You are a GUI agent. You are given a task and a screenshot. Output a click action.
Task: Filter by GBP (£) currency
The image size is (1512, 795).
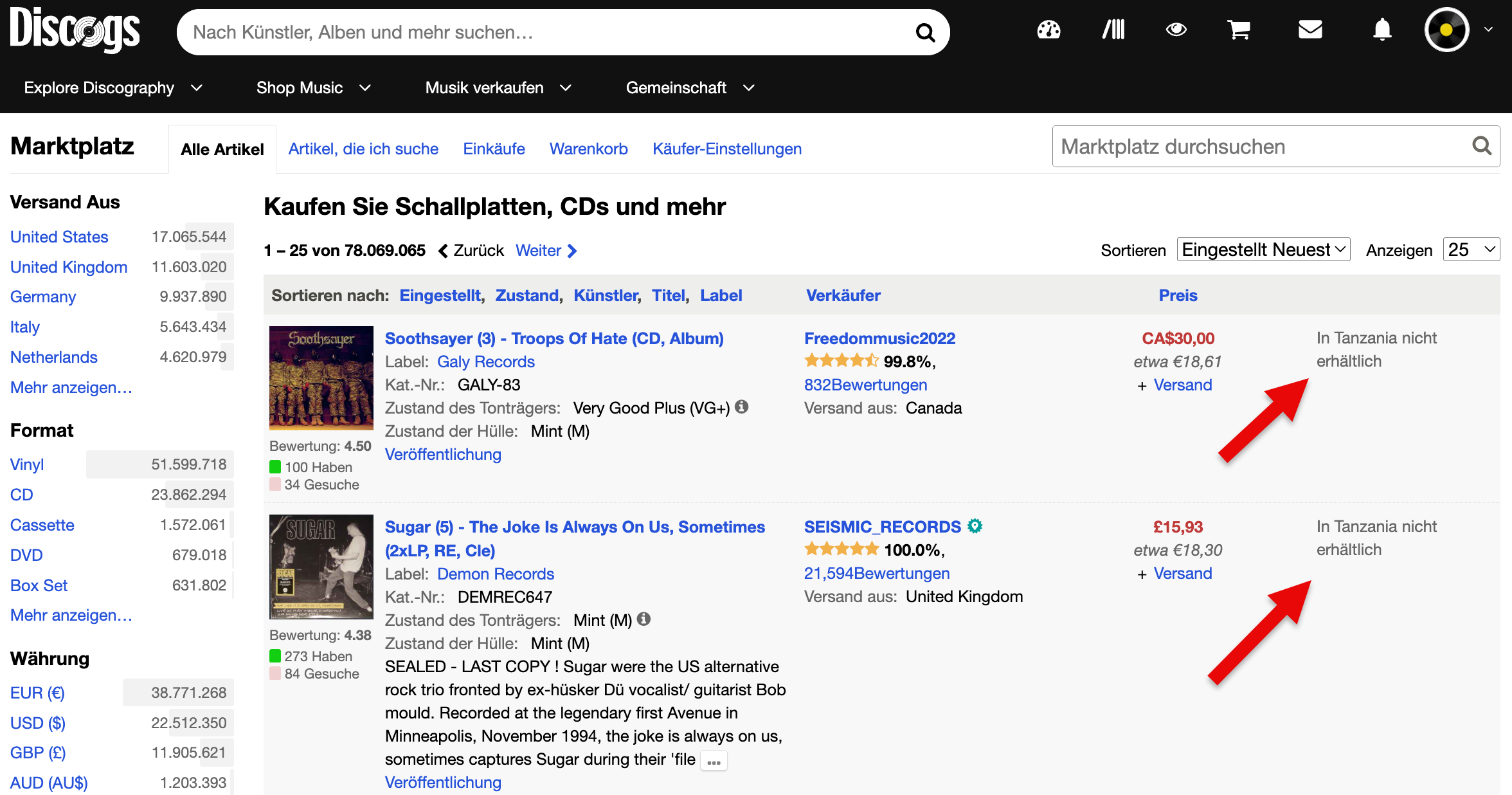point(38,753)
